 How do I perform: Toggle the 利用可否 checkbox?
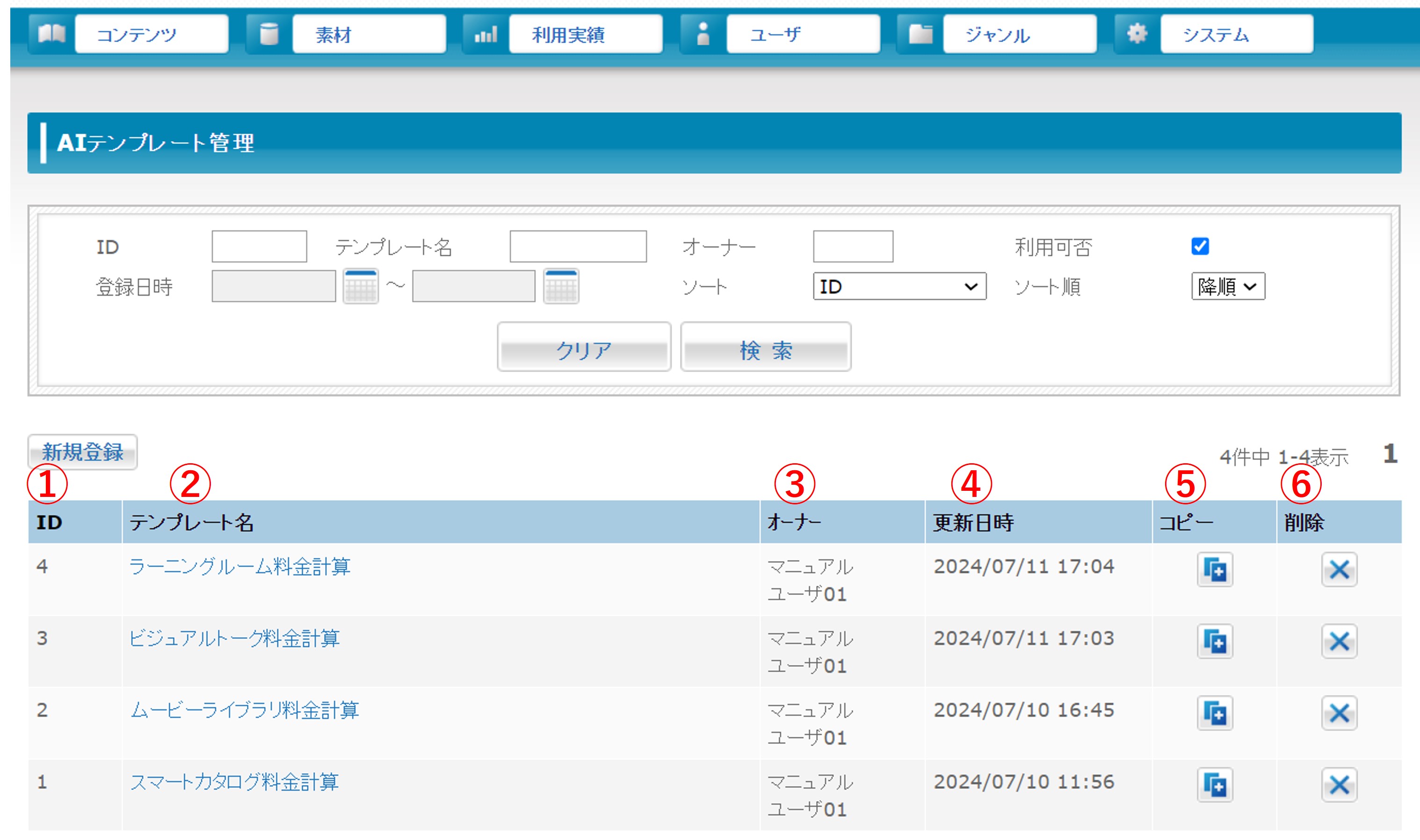click(1200, 246)
